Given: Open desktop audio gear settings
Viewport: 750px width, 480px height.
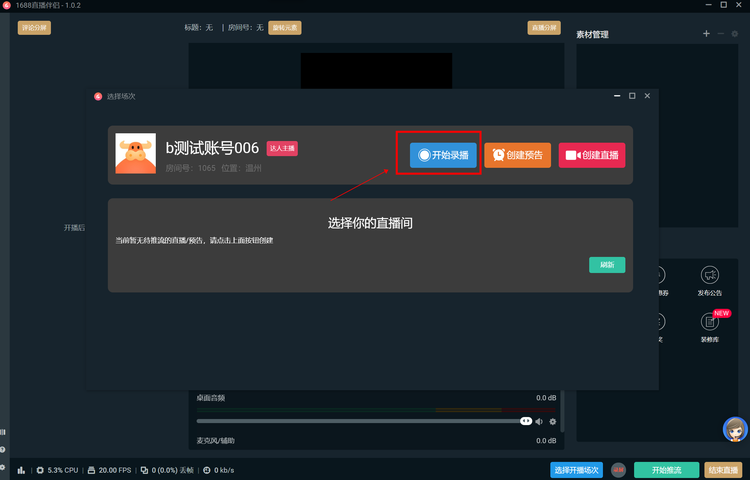Looking at the screenshot, I should [553, 422].
